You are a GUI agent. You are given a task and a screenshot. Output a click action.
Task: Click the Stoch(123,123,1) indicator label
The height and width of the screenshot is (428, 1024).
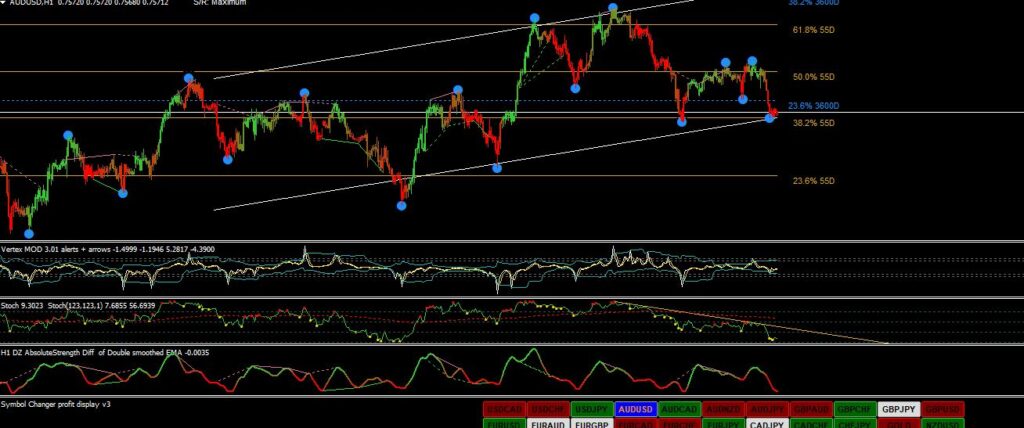(74, 305)
